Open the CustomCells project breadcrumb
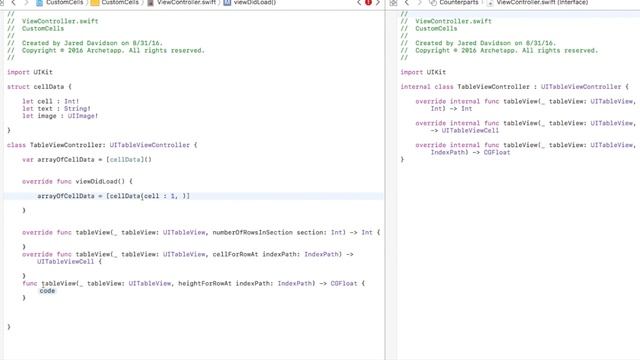640x360 pixels. click(x=60, y=2)
